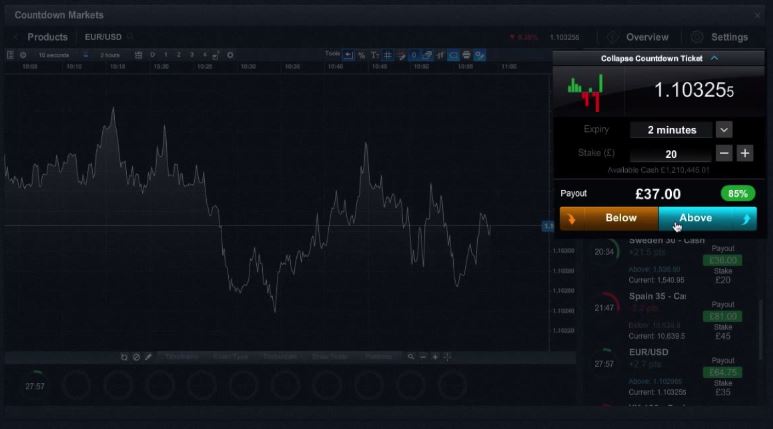The image size is (773, 429).
Task: Click the magnifier zoom icon below chart
Action: coord(410,356)
